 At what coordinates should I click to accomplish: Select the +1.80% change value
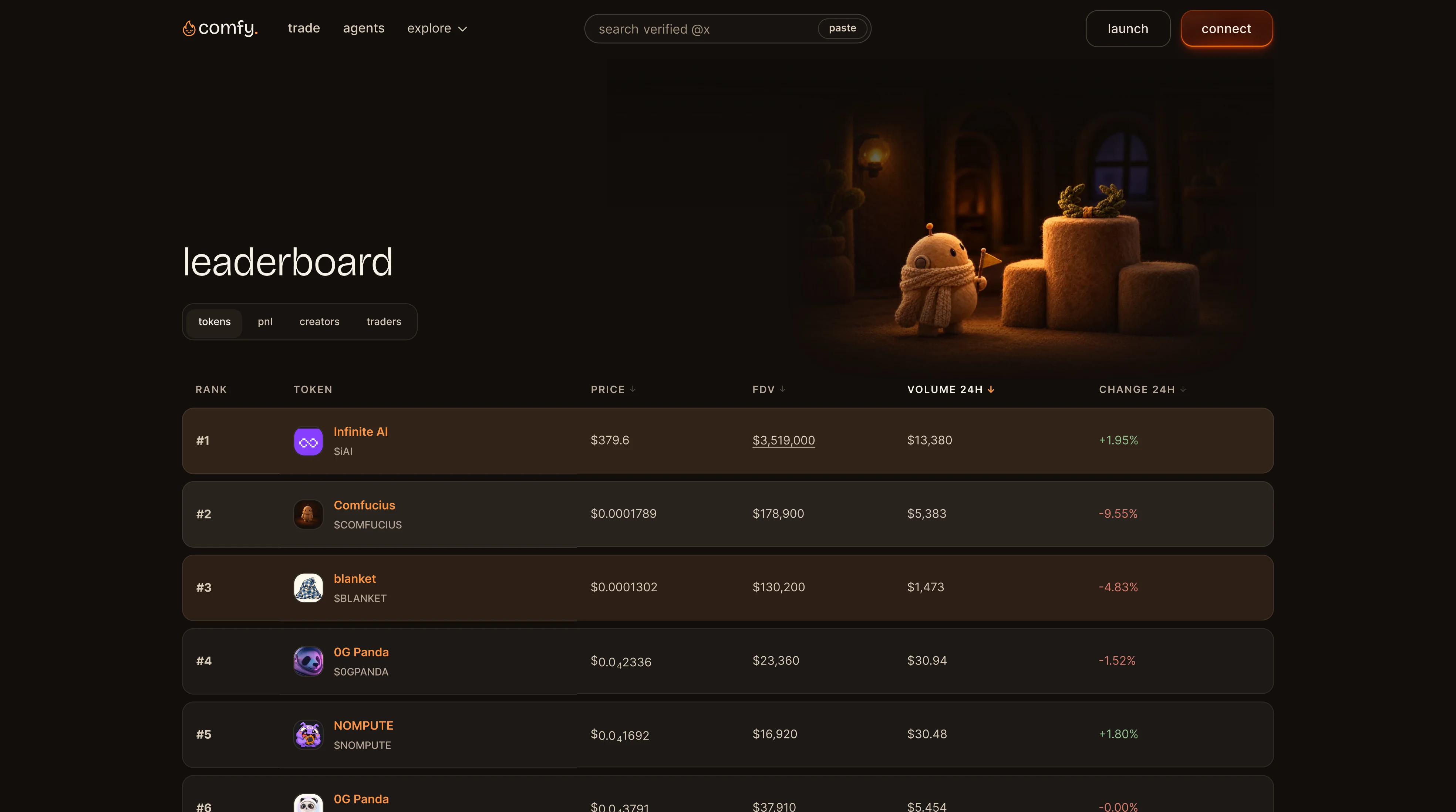(1119, 734)
